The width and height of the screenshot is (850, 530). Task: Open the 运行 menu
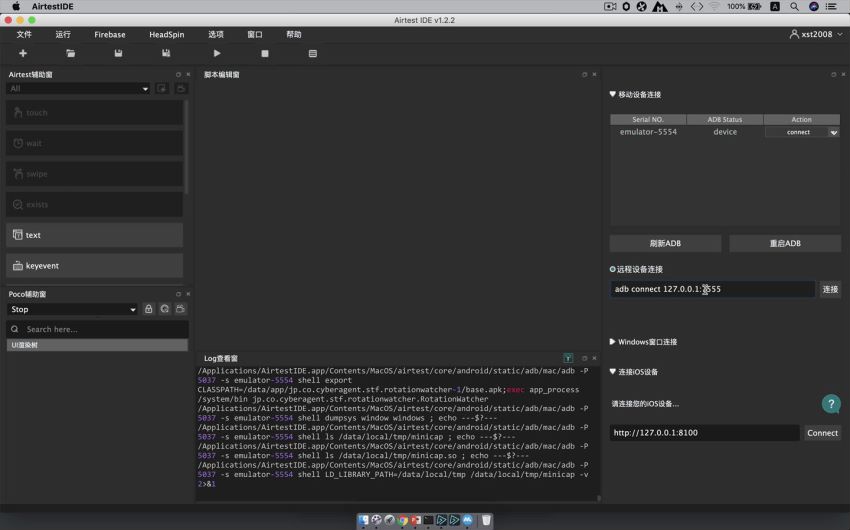[63, 34]
